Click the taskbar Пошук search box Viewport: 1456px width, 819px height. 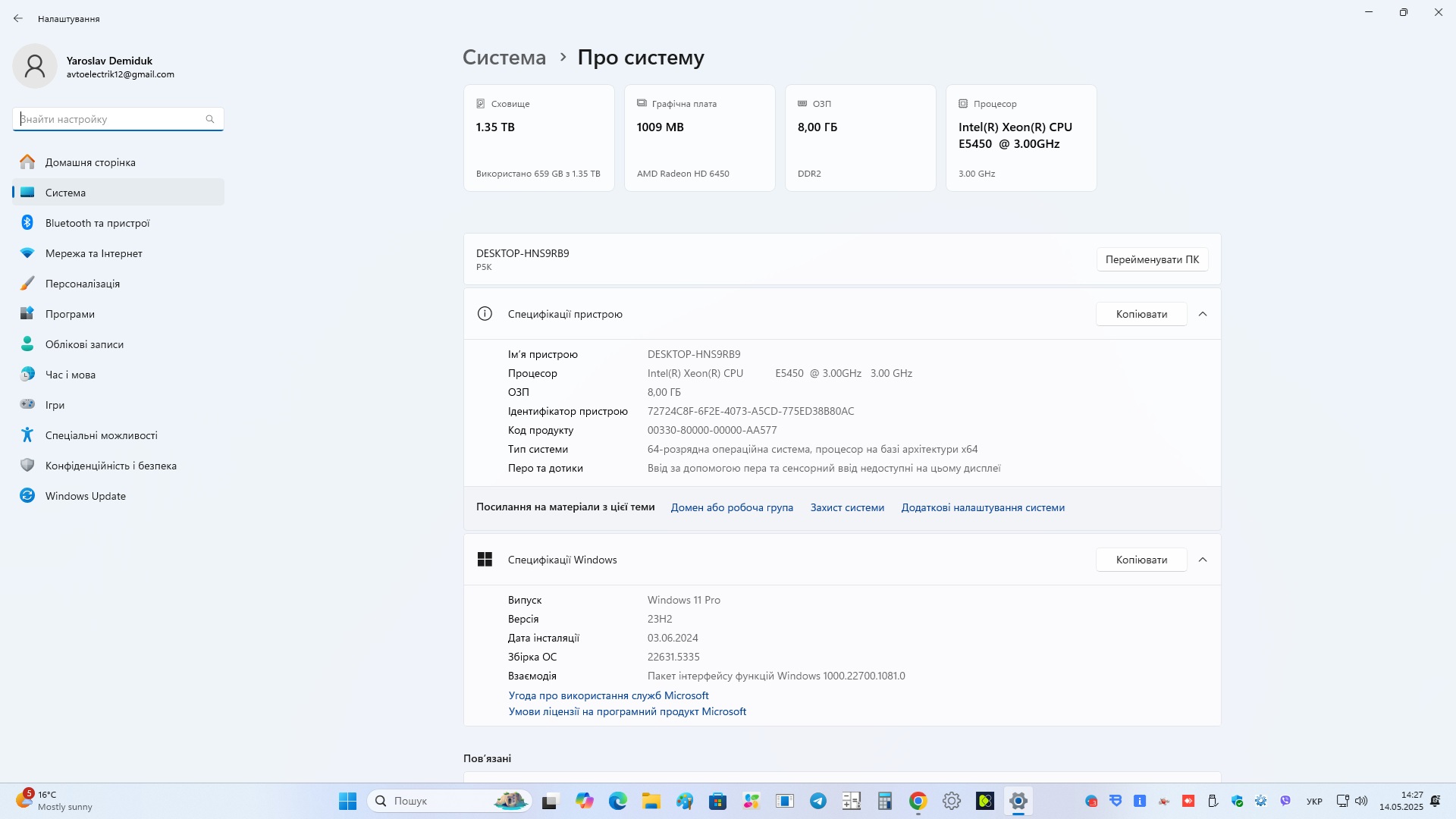click(x=450, y=801)
